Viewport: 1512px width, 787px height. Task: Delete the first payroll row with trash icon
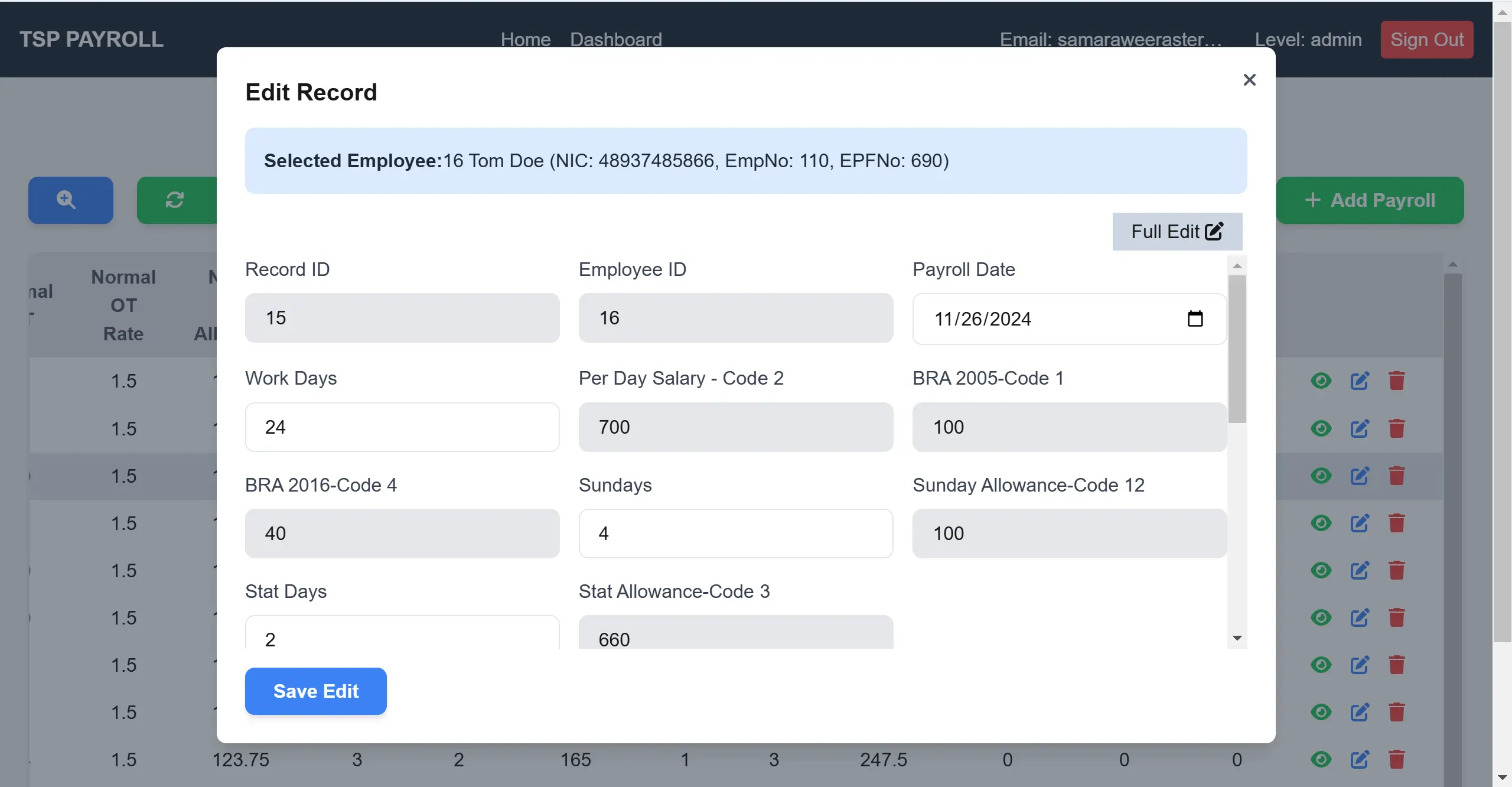[1397, 381]
